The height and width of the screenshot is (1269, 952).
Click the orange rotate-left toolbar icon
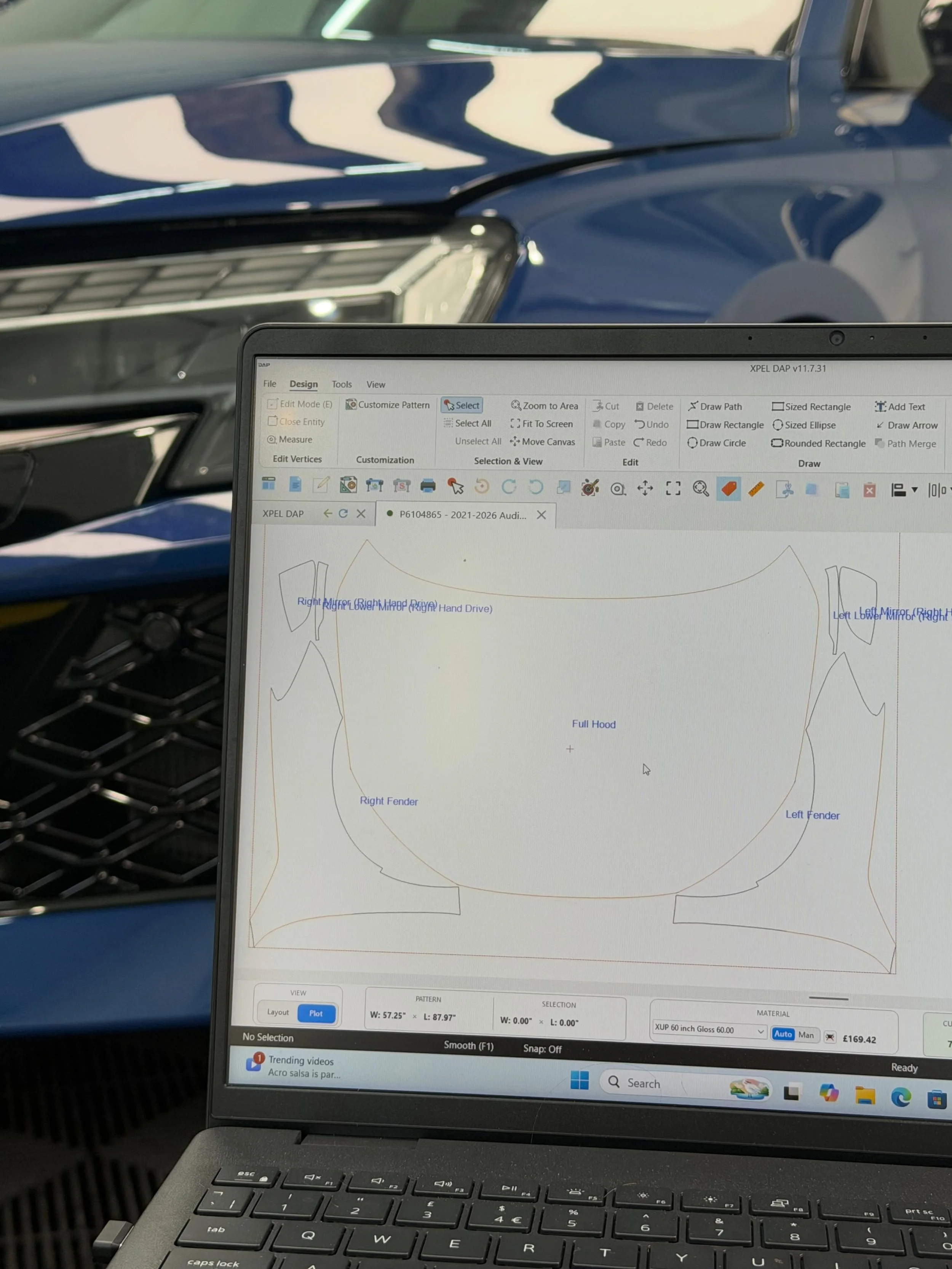482,487
